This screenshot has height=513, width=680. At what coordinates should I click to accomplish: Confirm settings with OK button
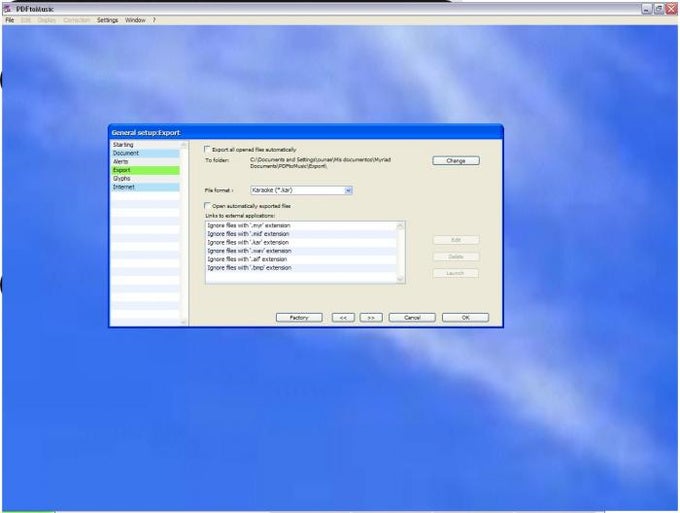click(465, 317)
